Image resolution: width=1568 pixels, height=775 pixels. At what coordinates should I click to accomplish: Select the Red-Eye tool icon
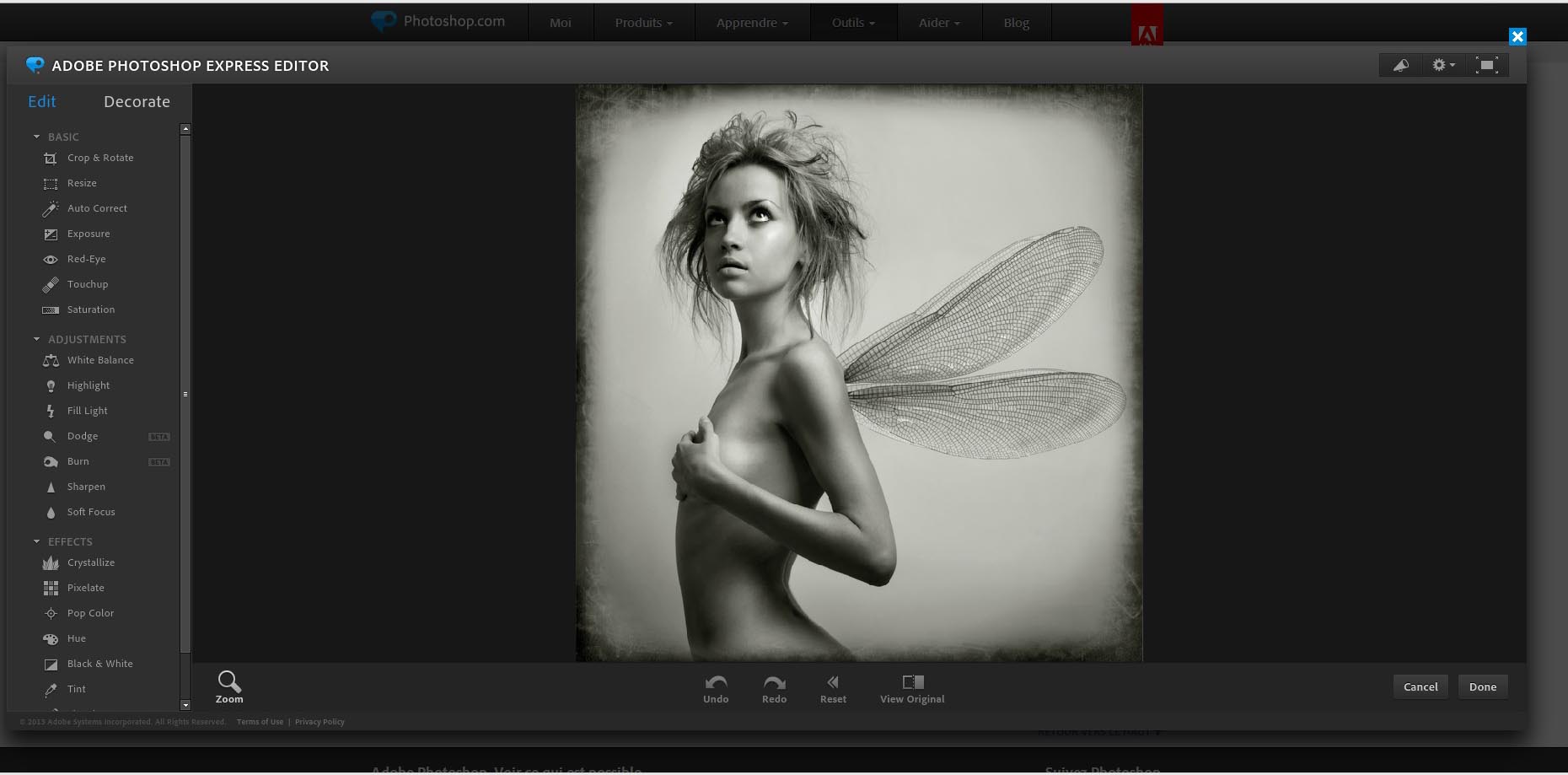51,260
